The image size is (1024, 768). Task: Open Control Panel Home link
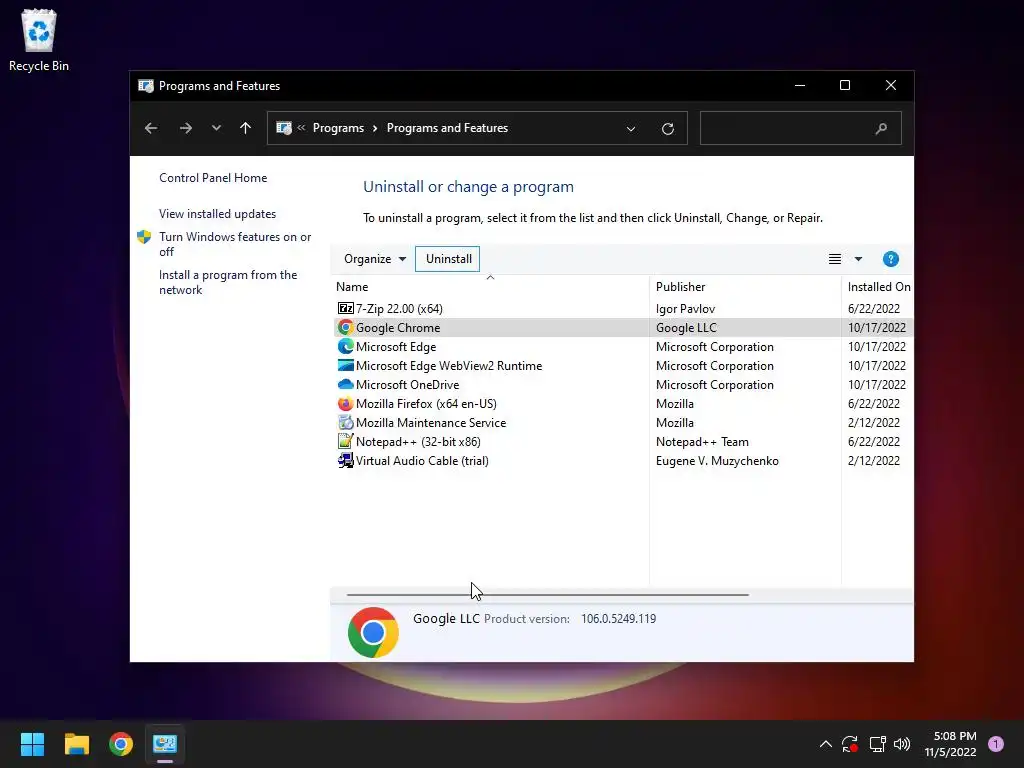[x=213, y=178]
